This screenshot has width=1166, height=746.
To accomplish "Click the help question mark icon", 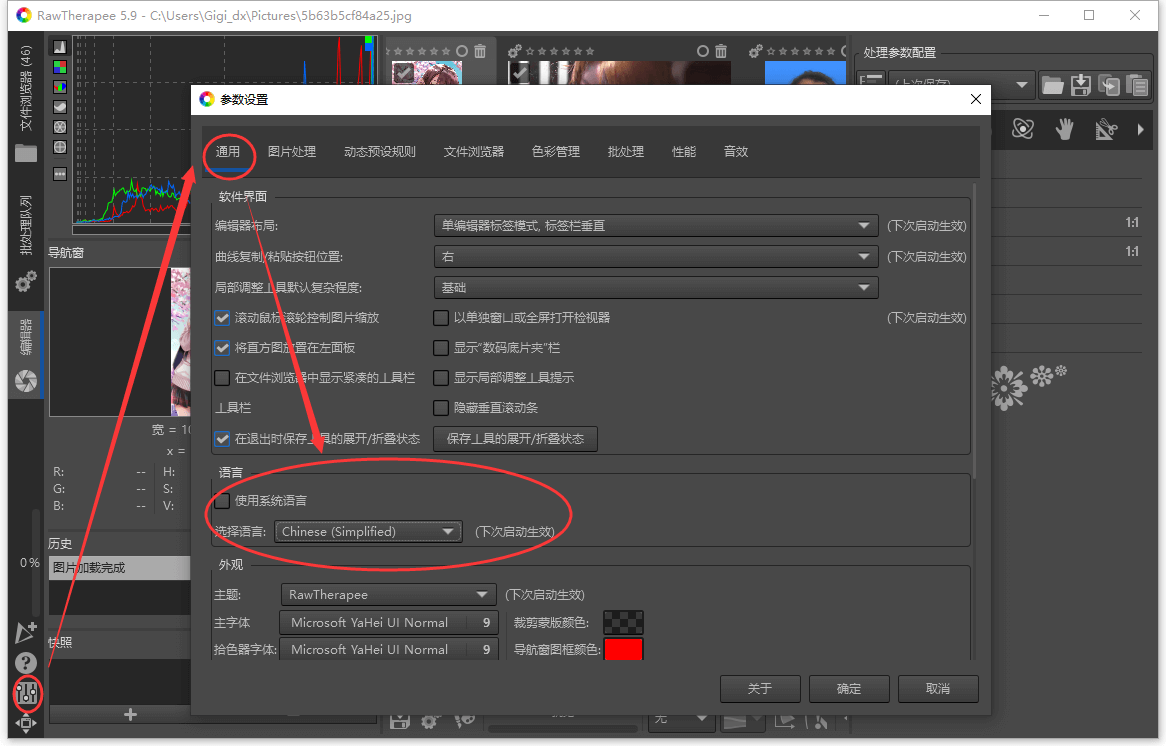I will coord(26,662).
